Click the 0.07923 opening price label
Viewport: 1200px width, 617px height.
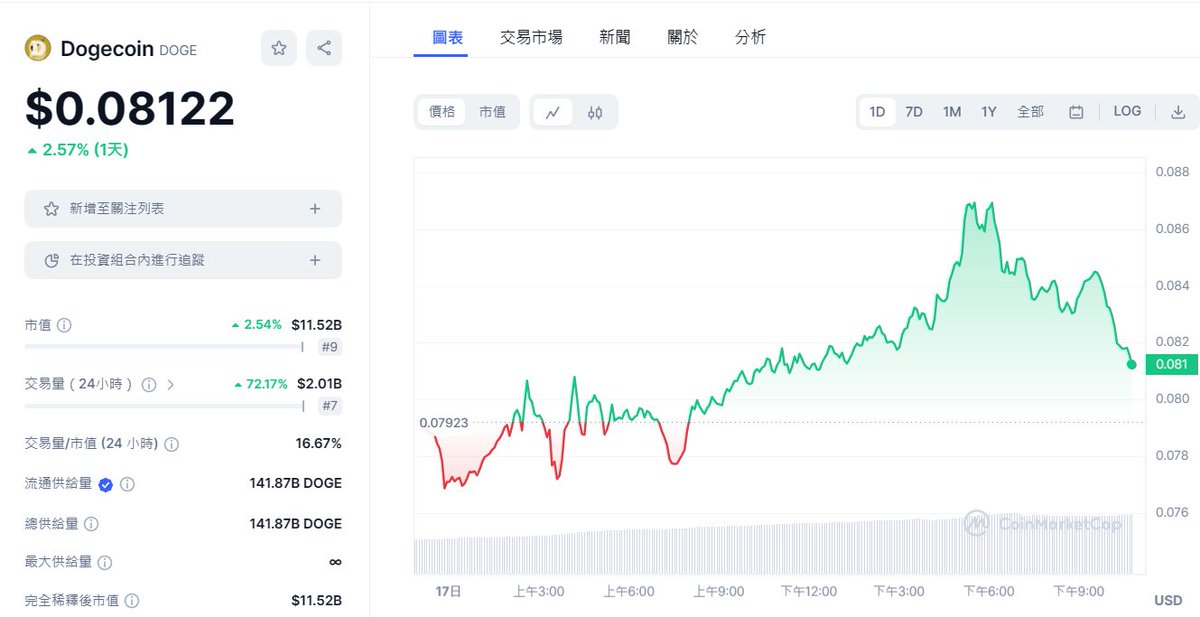pos(443,423)
